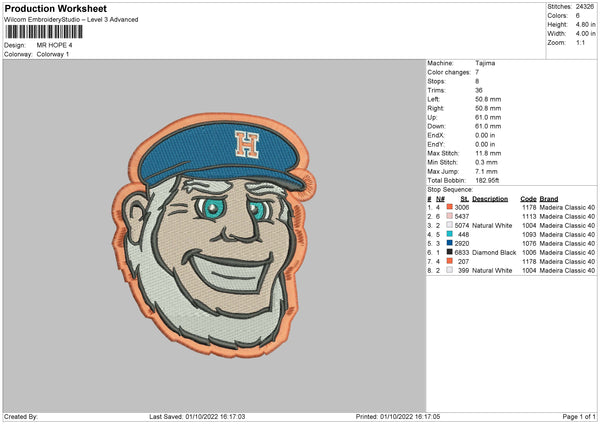The image size is (600, 424).
Task: Pick the white swatch in stop 3 row
Action: tap(451, 225)
